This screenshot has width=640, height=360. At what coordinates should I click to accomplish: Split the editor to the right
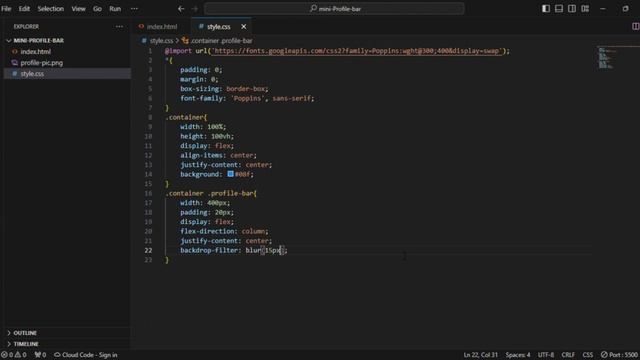(635, 27)
